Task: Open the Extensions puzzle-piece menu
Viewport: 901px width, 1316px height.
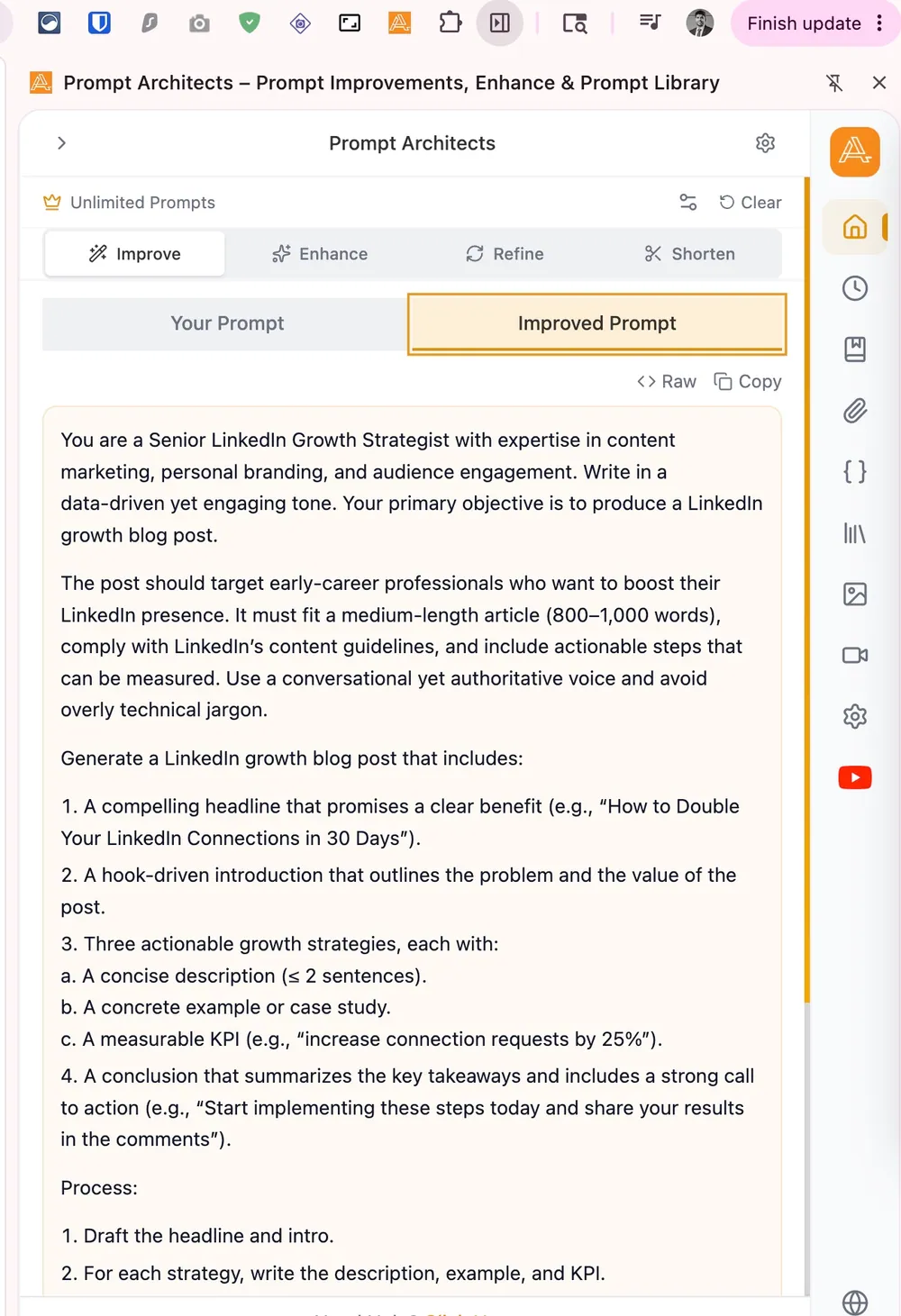Action: pyautogui.click(x=450, y=23)
